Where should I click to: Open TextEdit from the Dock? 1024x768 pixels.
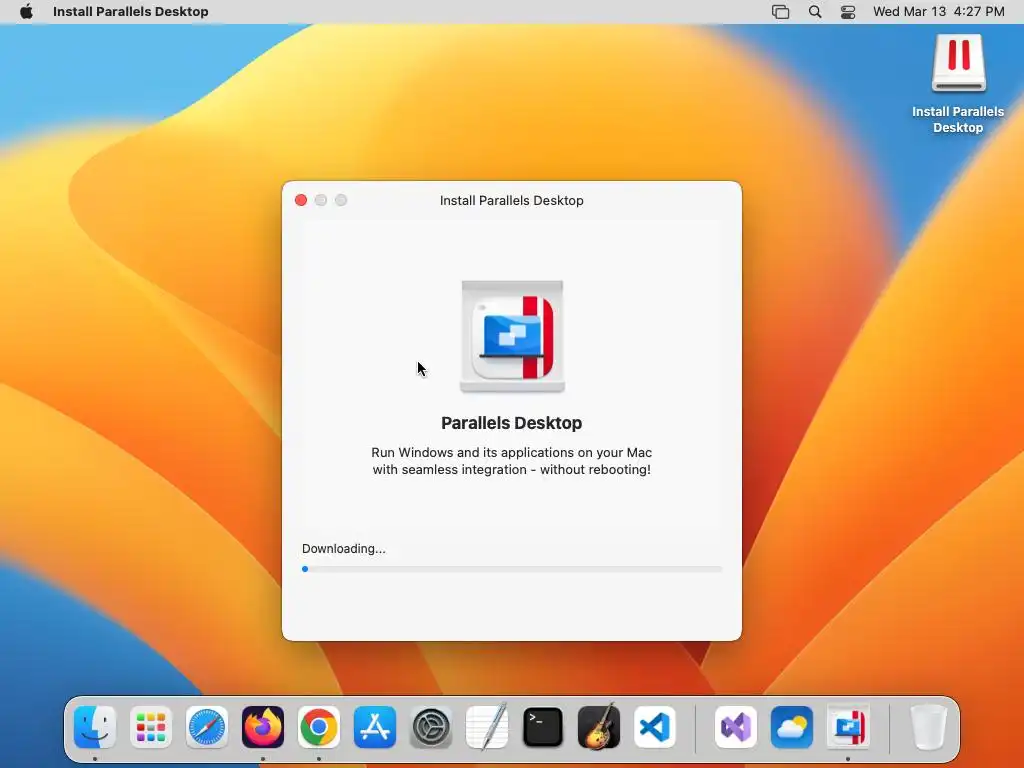click(x=487, y=726)
